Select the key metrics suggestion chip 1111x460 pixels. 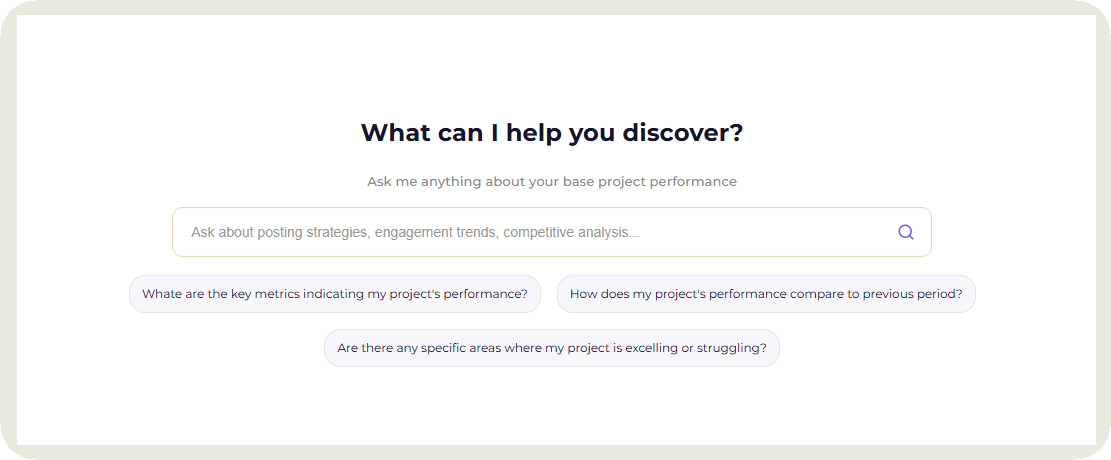coord(335,294)
